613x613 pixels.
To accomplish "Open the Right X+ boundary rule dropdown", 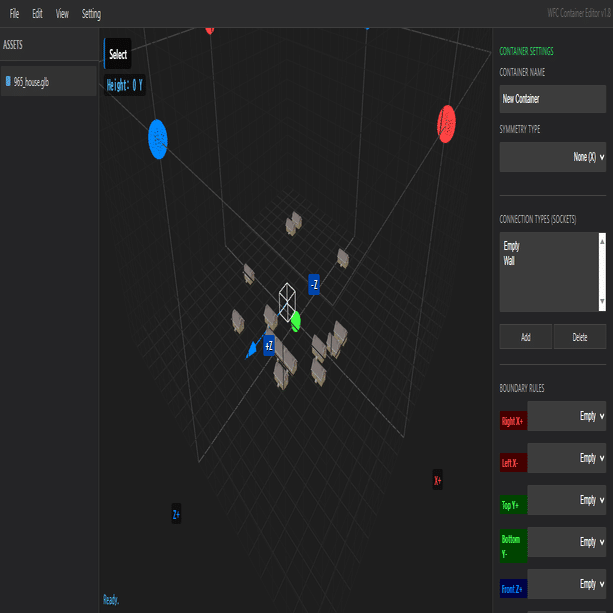I will click(566, 416).
